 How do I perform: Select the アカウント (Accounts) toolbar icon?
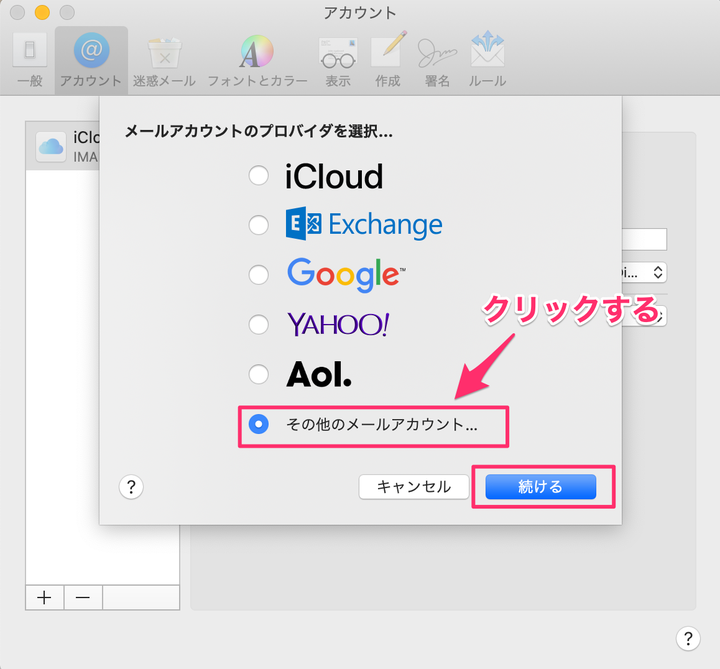pyautogui.click(x=91, y=61)
